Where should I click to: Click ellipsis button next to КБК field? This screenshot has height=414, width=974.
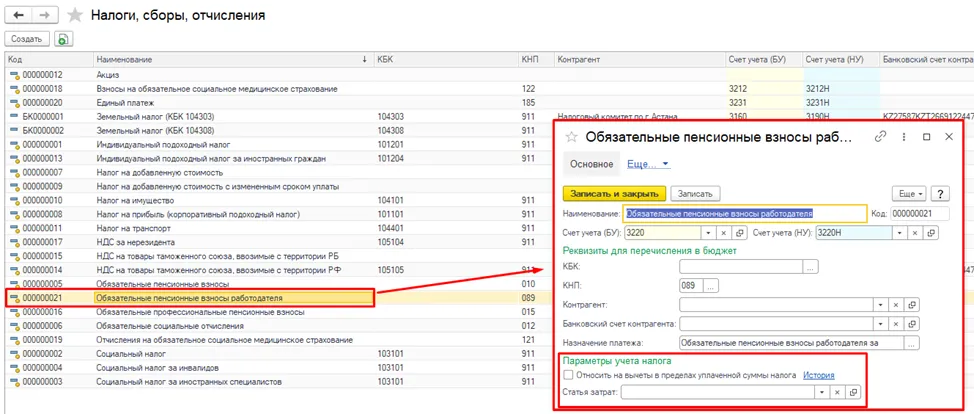tap(811, 267)
